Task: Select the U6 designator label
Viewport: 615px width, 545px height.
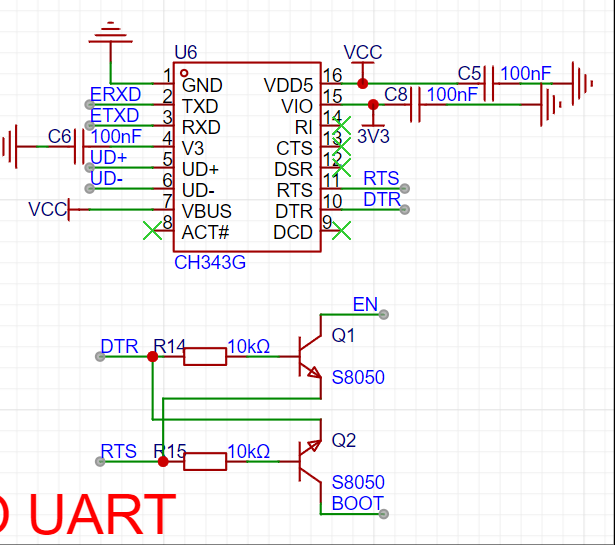Action: pos(186,53)
